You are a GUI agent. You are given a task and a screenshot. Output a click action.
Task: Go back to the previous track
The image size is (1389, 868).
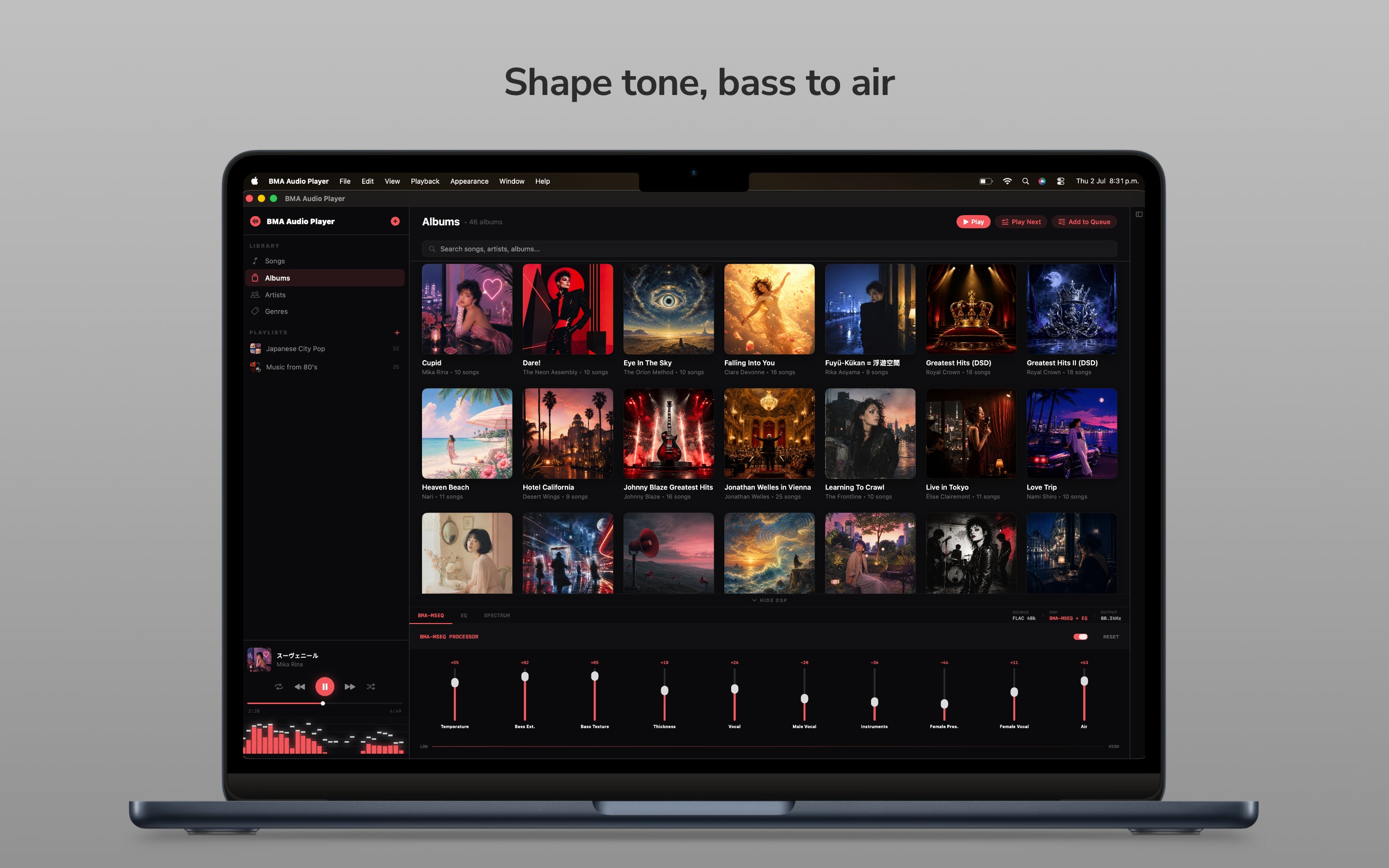300,687
